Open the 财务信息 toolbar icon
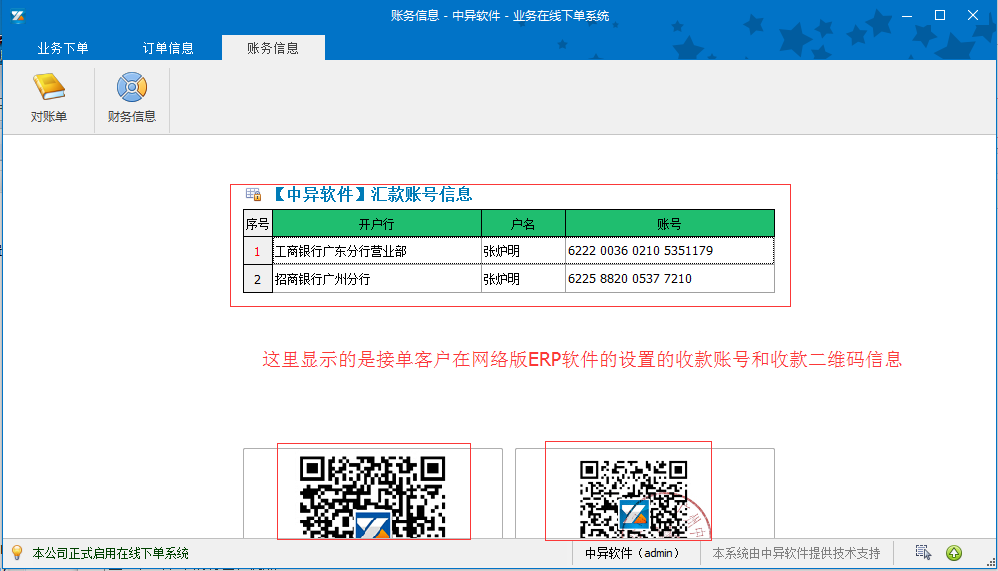Image resolution: width=998 pixels, height=571 pixels. coord(132,98)
